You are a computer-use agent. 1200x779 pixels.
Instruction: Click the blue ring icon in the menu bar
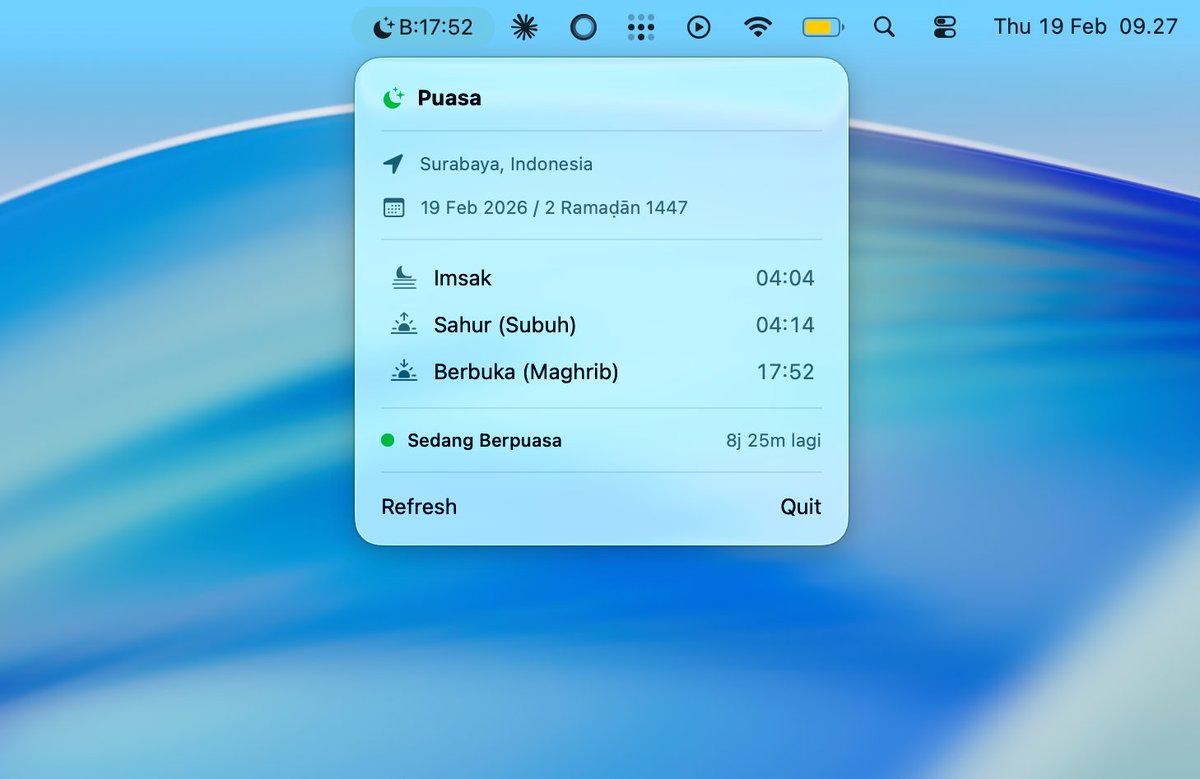pyautogui.click(x=583, y=27)
